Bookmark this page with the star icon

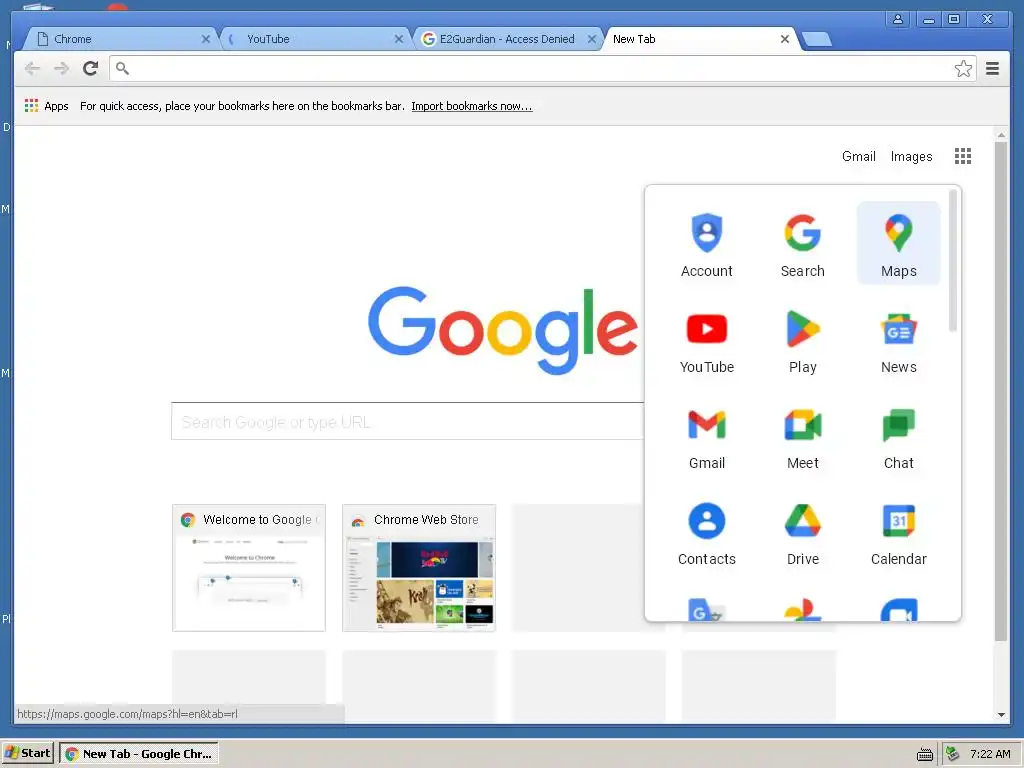coord(963,69)
